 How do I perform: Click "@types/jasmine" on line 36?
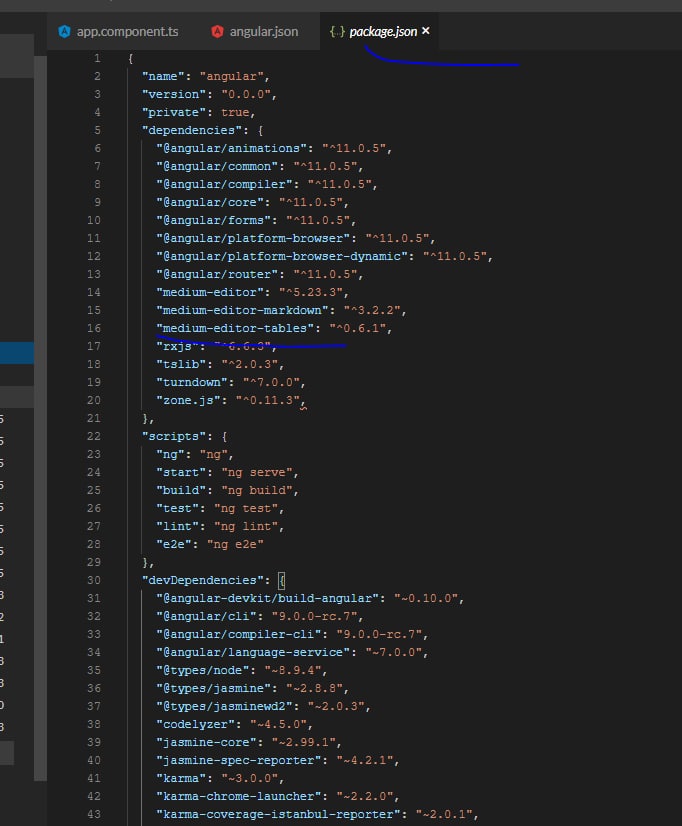coord(214,688)
